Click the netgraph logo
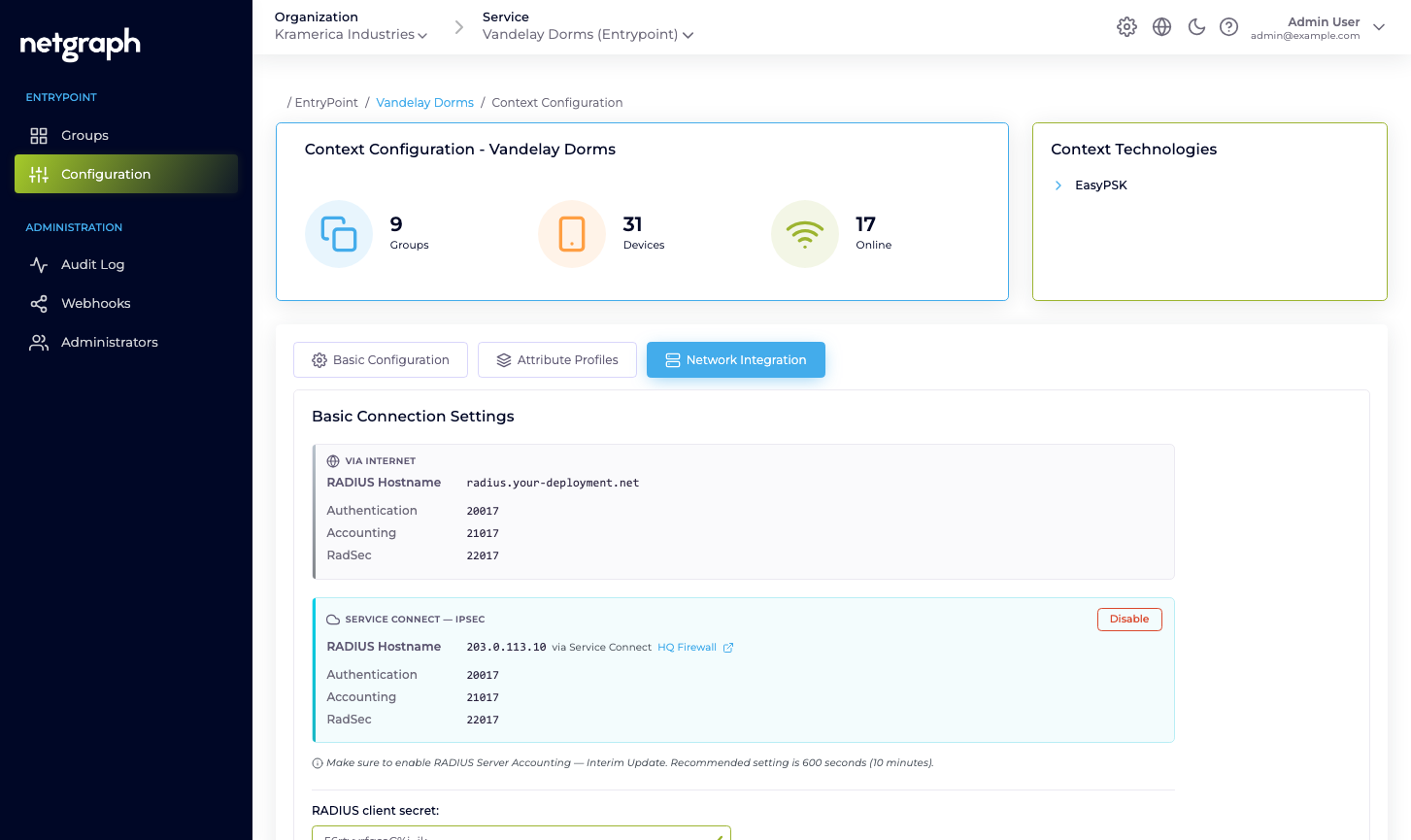Viewport: 1411px width, 840px height. 81,44
